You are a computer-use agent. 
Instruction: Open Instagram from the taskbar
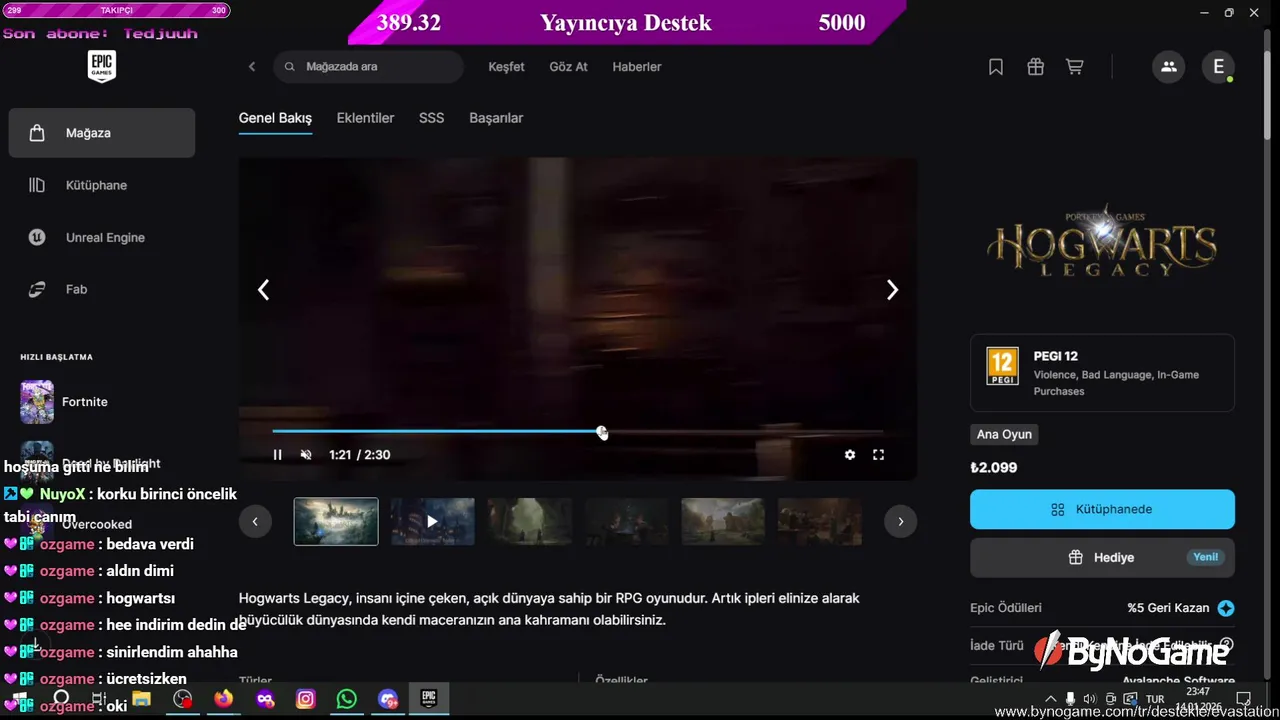[x=306, y=699]
